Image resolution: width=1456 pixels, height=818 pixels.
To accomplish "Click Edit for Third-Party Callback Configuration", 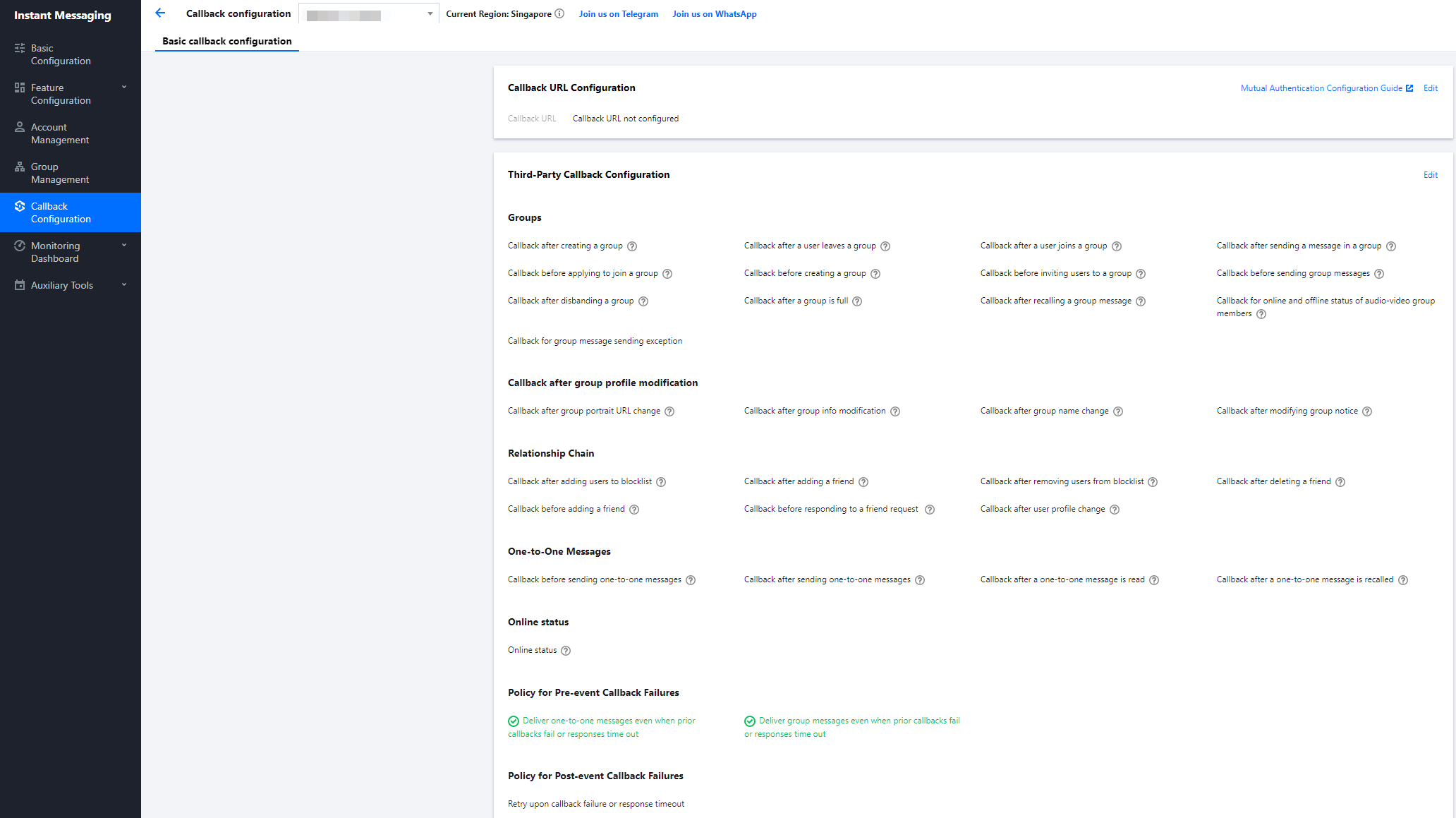I will point(1430,175).
